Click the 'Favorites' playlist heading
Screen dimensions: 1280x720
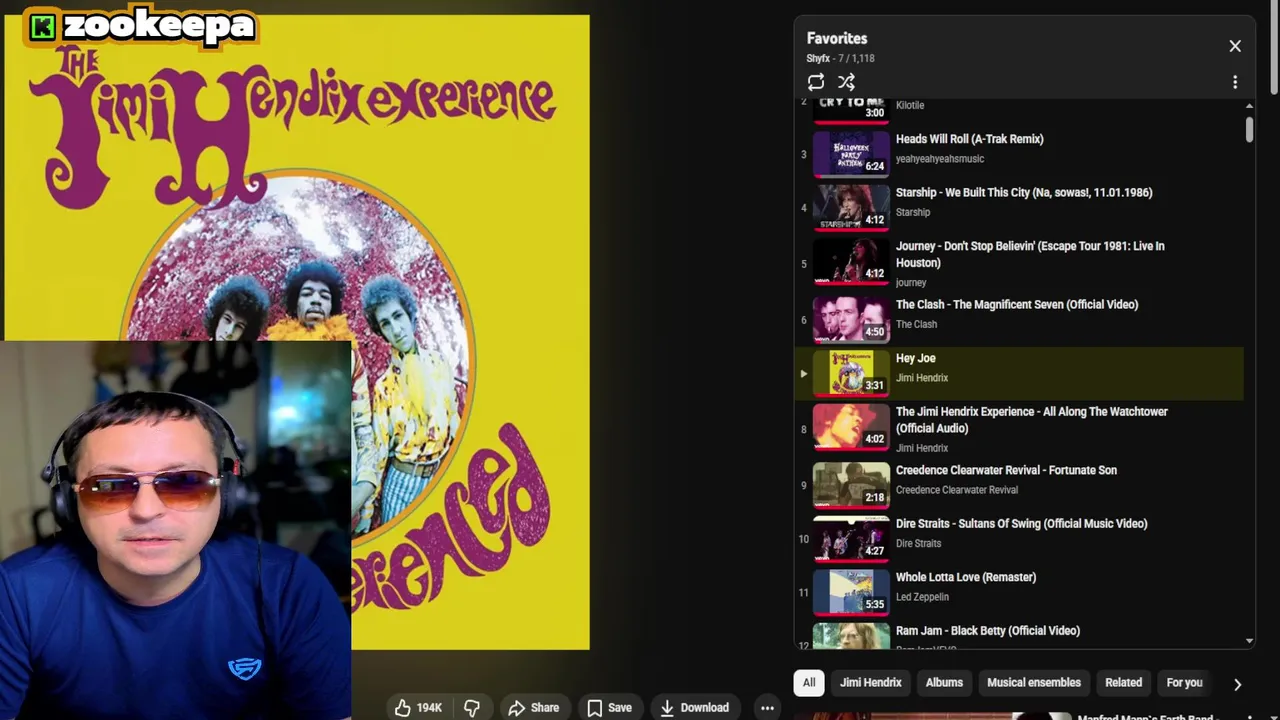click(x=837, y=38)
